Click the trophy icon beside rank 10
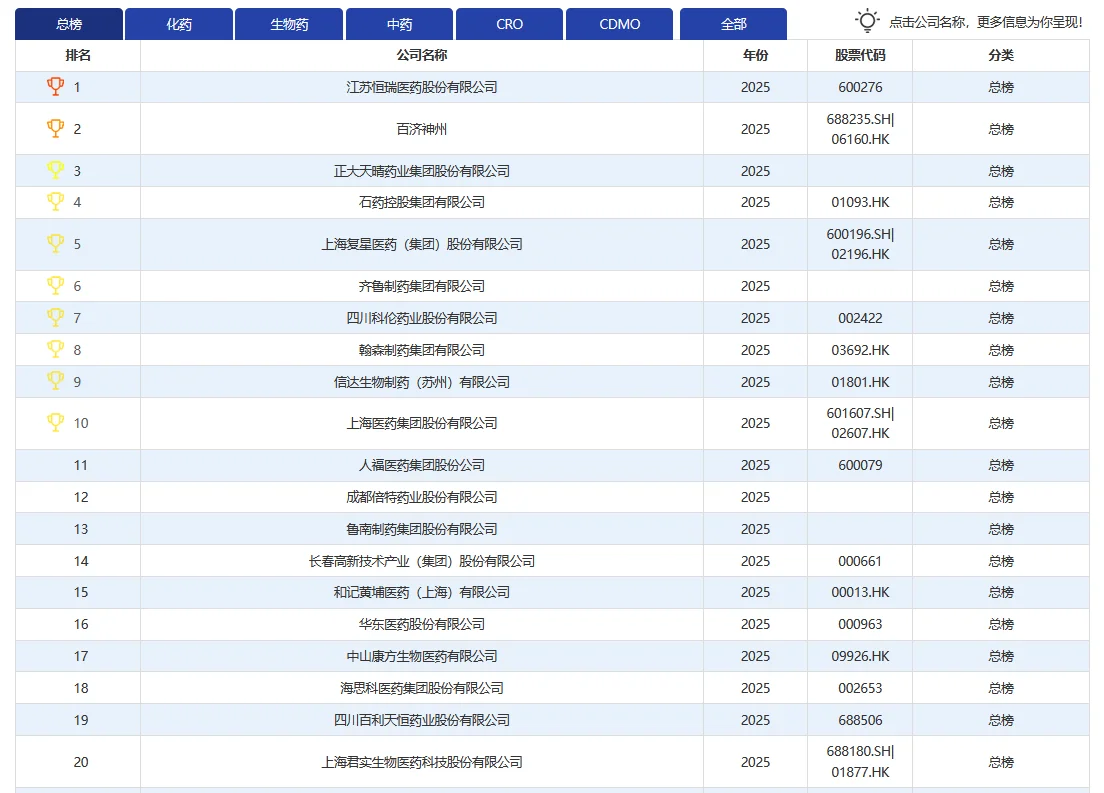1104x793 pixels. point(55,422)
